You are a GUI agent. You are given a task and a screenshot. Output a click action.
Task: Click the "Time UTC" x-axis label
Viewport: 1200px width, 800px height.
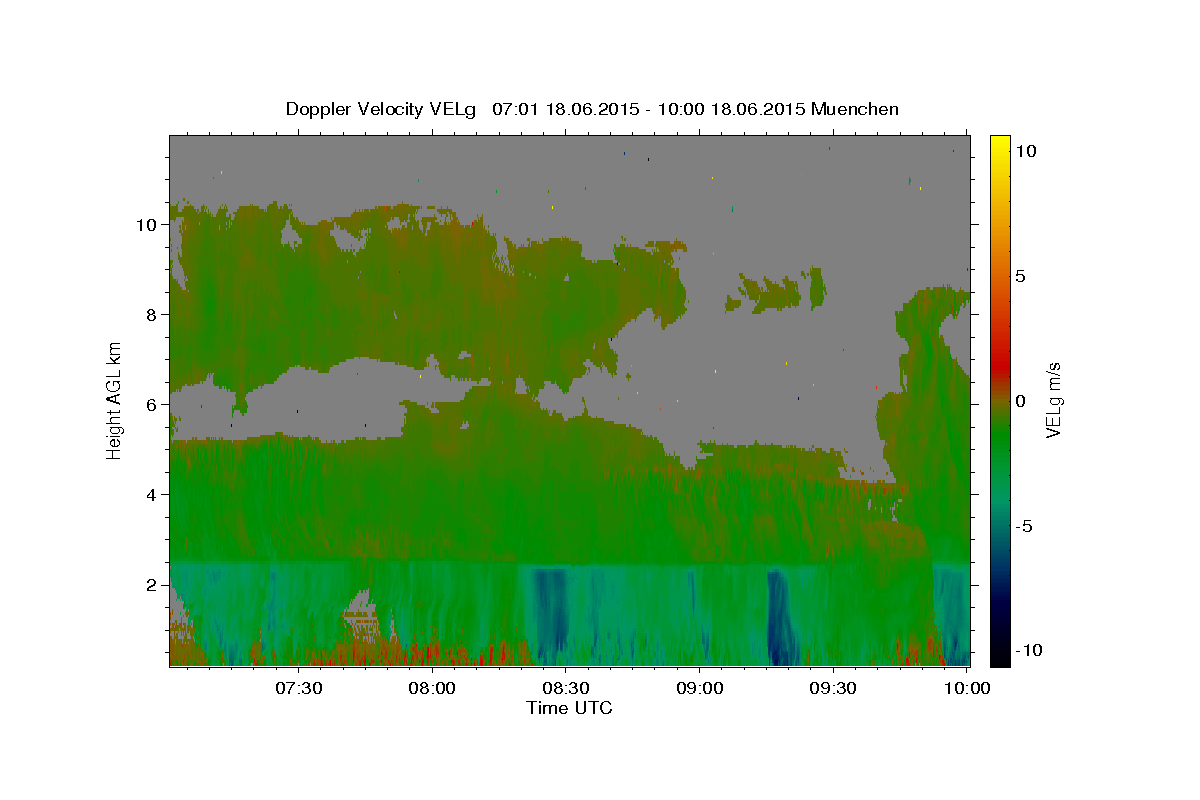[x=569, y=708]
